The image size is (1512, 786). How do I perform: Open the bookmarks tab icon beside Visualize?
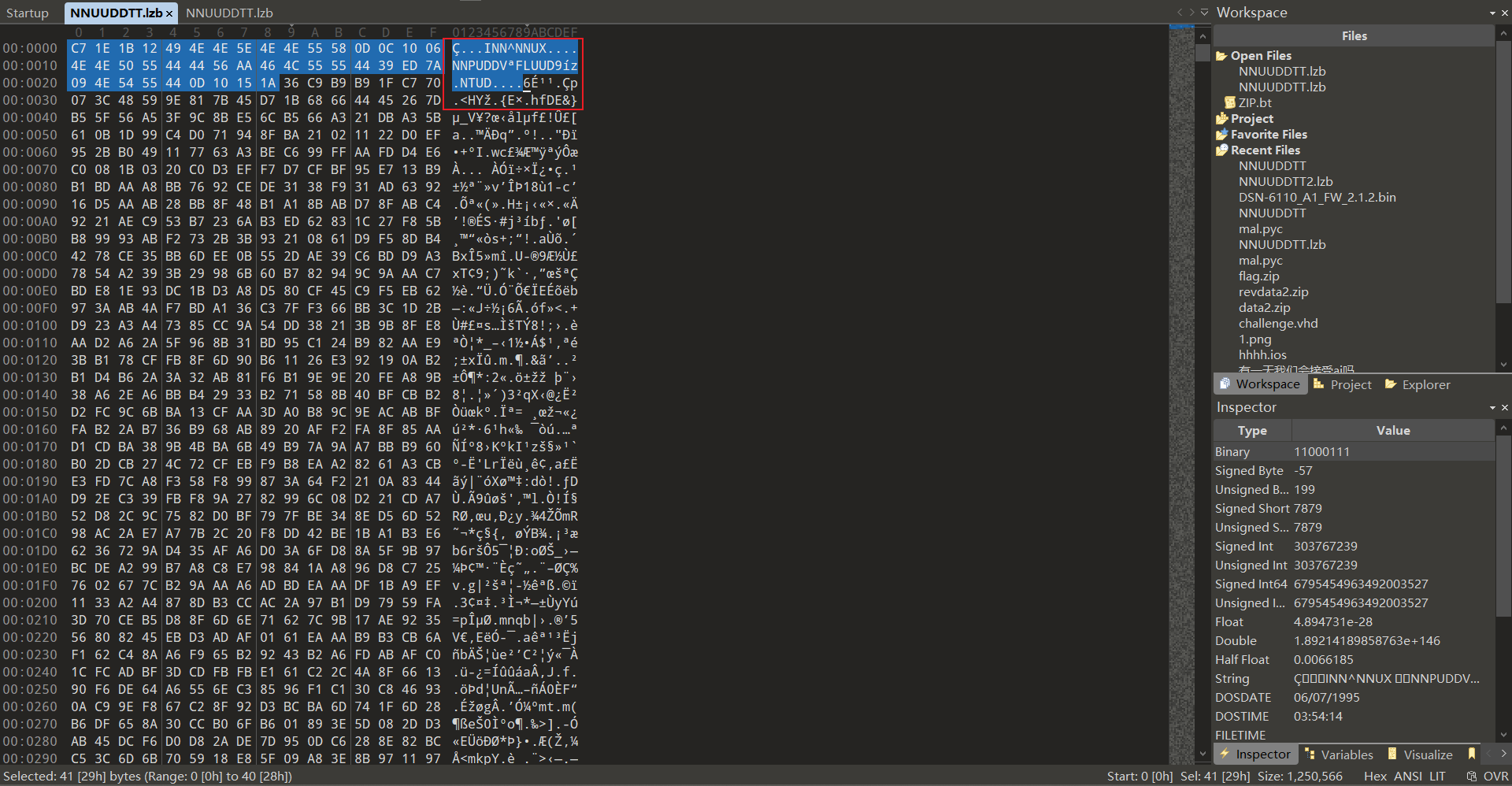click(1471, 754)
